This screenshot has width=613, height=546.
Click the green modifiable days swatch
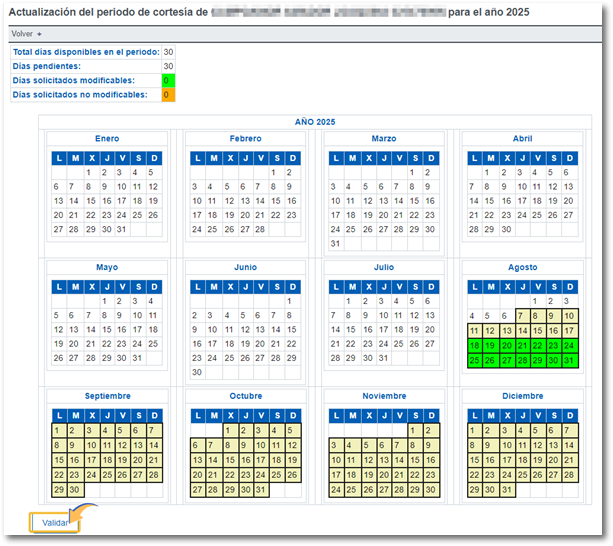(168, 80)
